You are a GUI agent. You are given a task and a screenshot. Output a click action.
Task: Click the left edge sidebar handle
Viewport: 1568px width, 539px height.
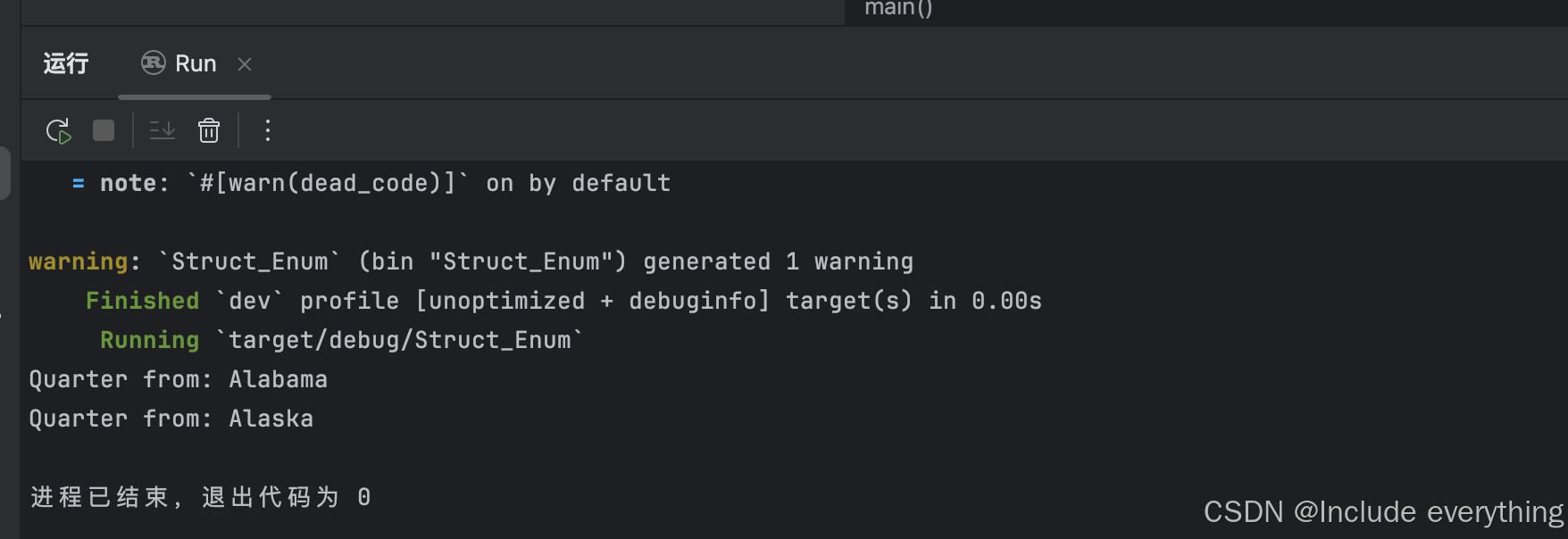[x=5, y=173]
